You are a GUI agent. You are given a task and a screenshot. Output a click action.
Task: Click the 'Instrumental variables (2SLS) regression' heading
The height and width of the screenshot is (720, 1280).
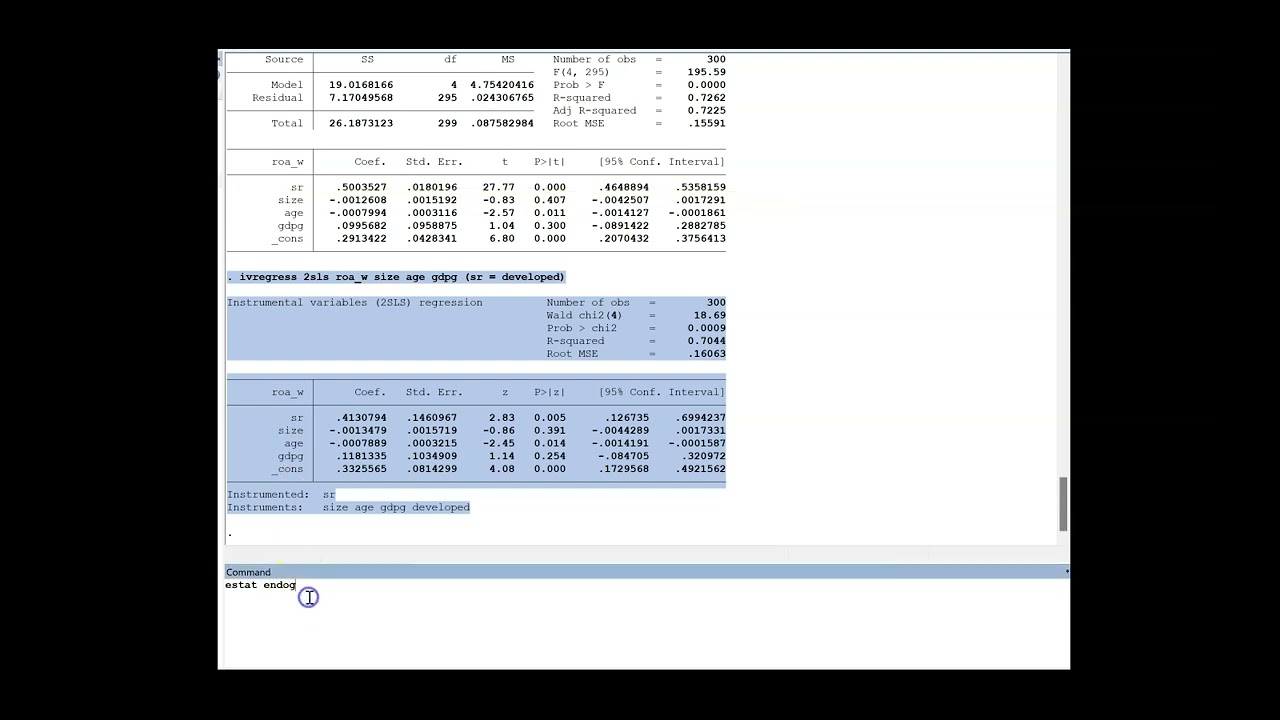tap(355, 302)
